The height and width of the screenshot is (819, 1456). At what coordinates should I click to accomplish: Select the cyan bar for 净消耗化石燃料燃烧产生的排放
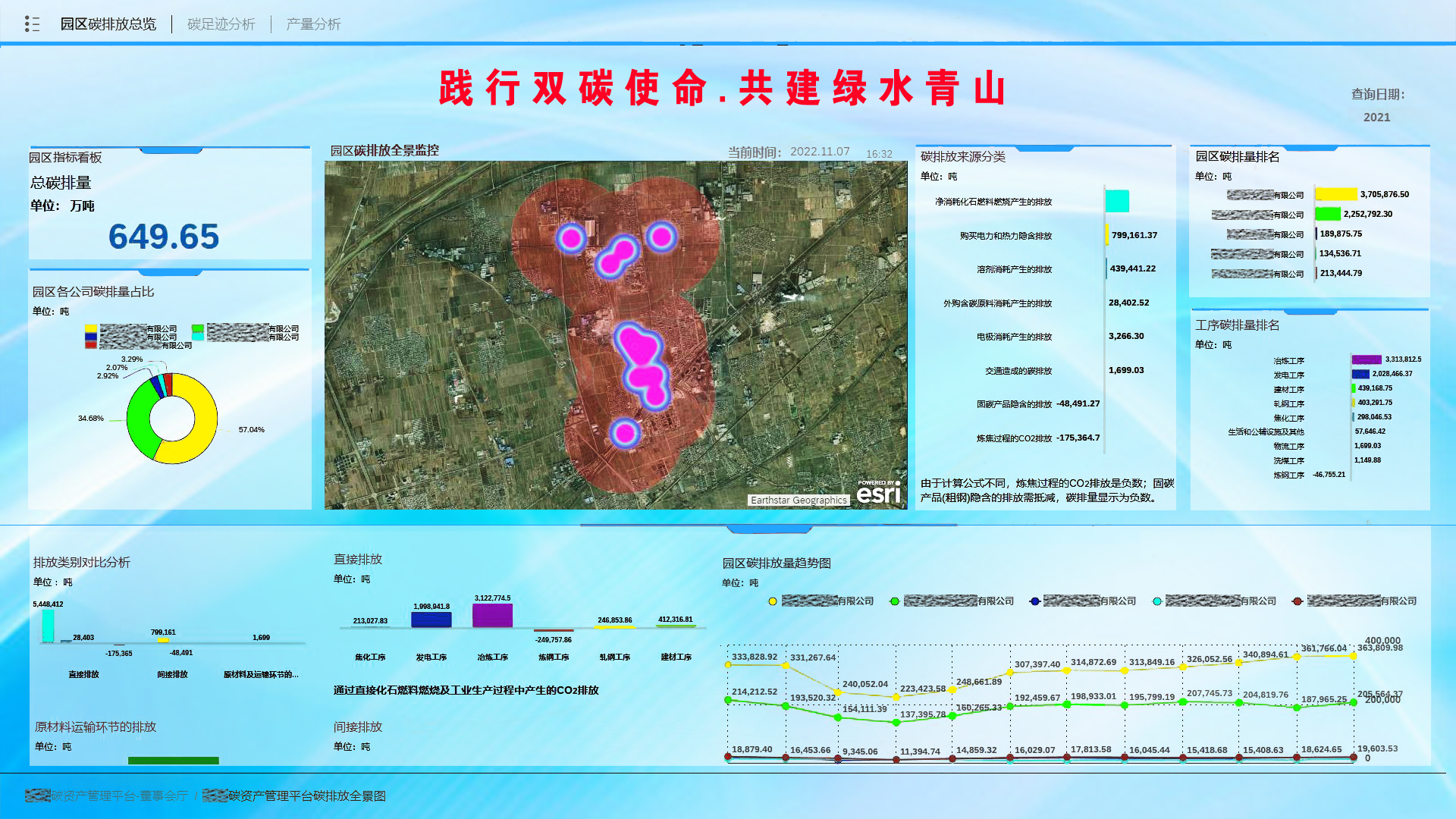(1117, 201)
